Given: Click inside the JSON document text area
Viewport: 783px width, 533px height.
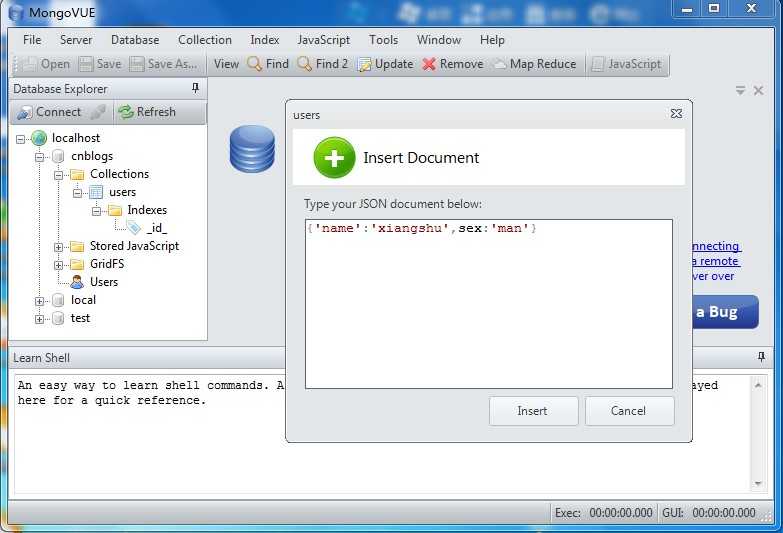Looking at the screenshot, I should click(x=489, y=304).
